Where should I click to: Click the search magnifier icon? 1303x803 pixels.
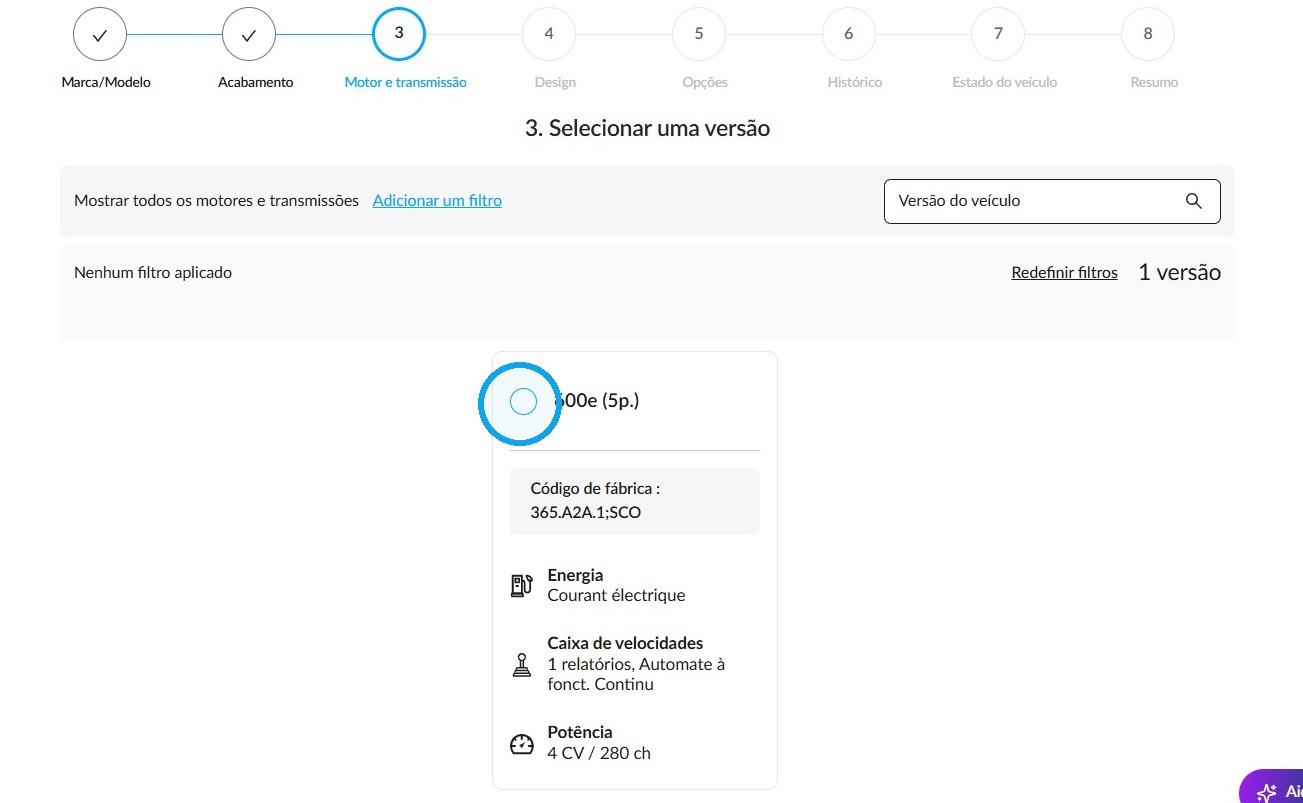tap(1193, 201)
